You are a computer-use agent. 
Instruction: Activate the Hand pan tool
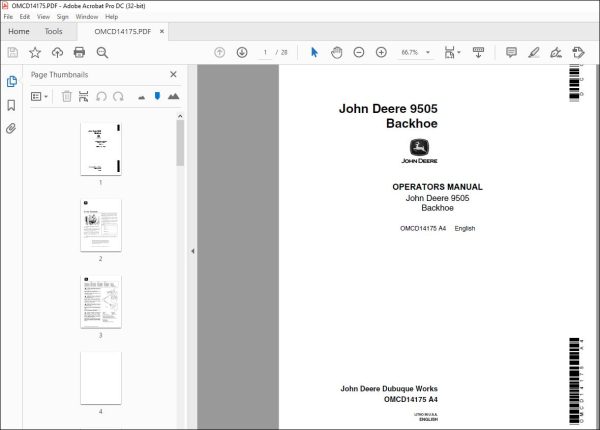point(336,52)
